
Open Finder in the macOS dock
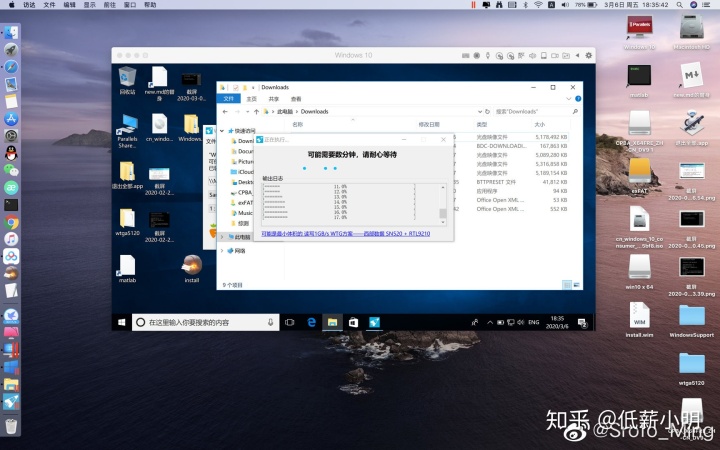pyautogui.click(x=11, y=32)
